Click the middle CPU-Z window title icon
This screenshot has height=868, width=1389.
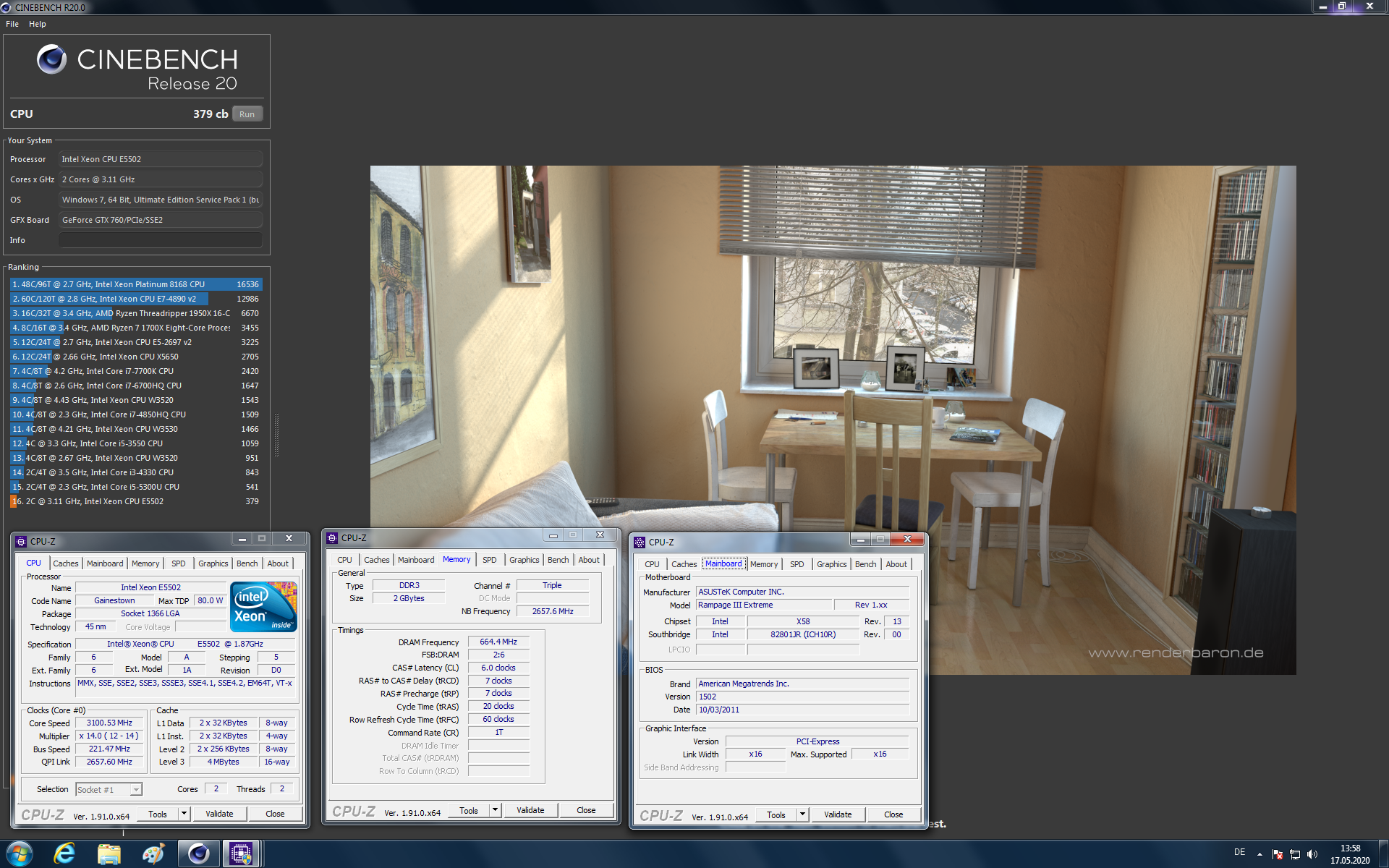point(332,537)
